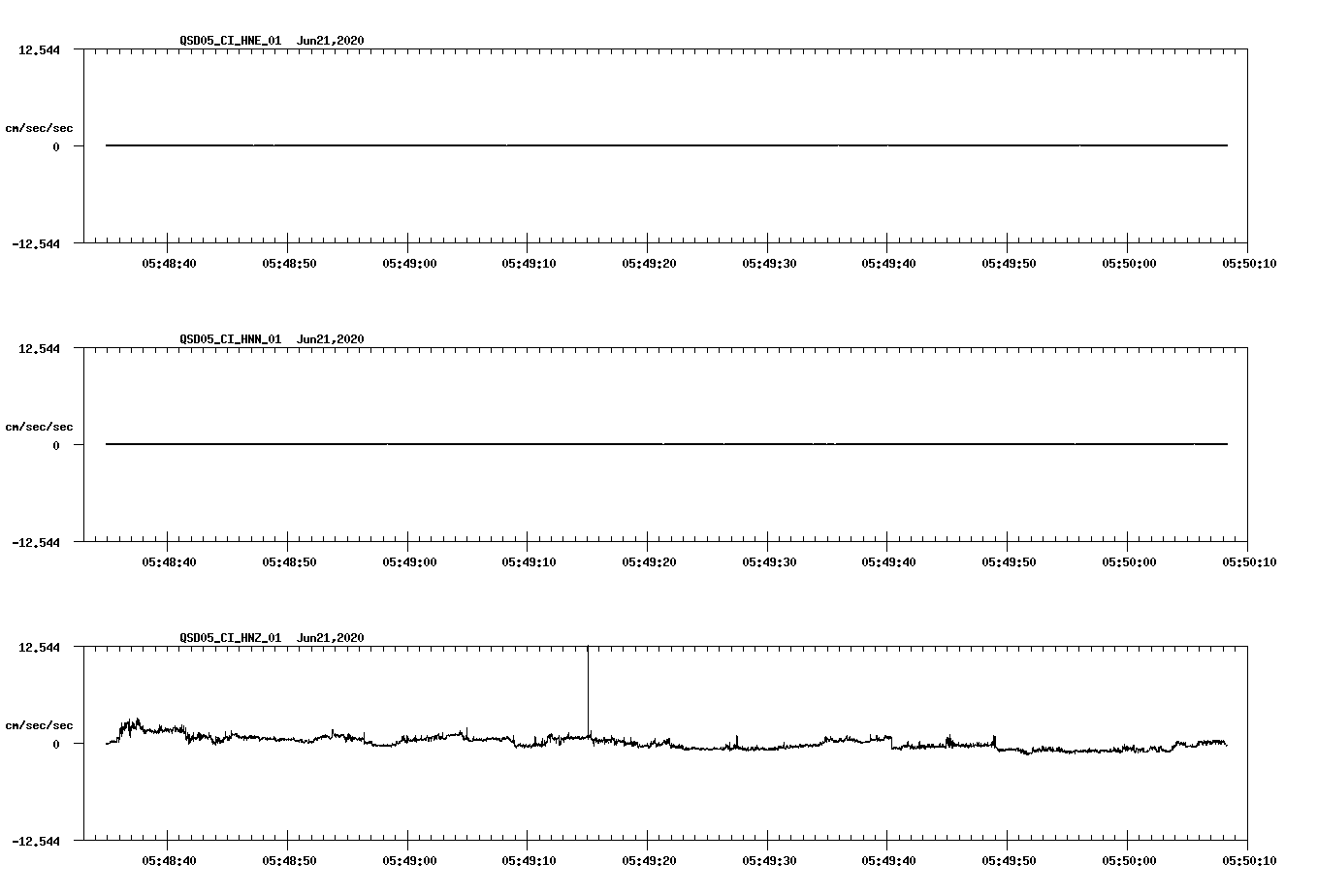Click the QSD05_CI_HNZ_01 channel title
The image size is (1317, 896).
231,638
